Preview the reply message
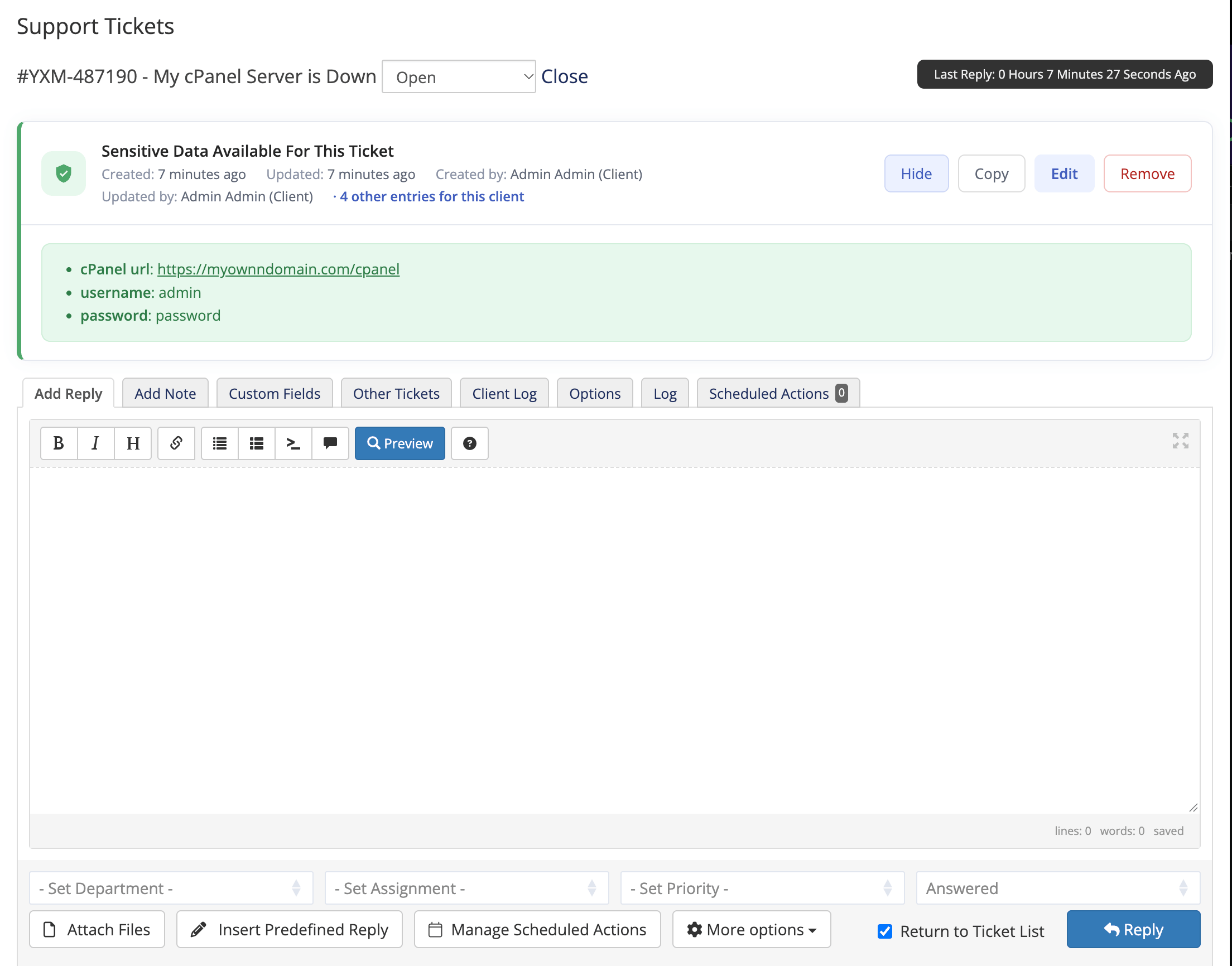Screen dimensions: 1232x966 click(x=400, y=443)
